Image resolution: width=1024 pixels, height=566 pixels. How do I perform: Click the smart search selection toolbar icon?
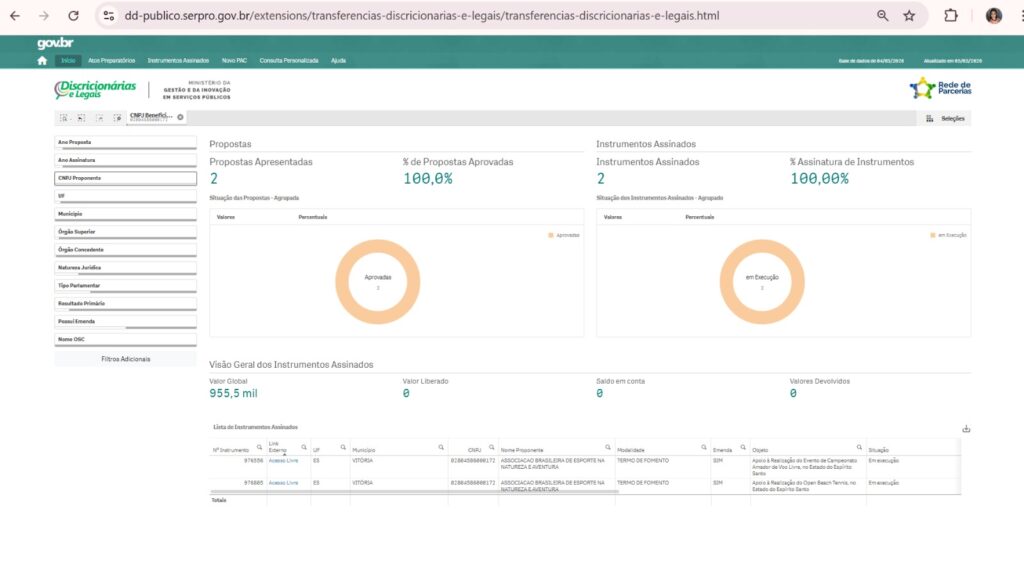pyautogui.click(x=63, y=118)
